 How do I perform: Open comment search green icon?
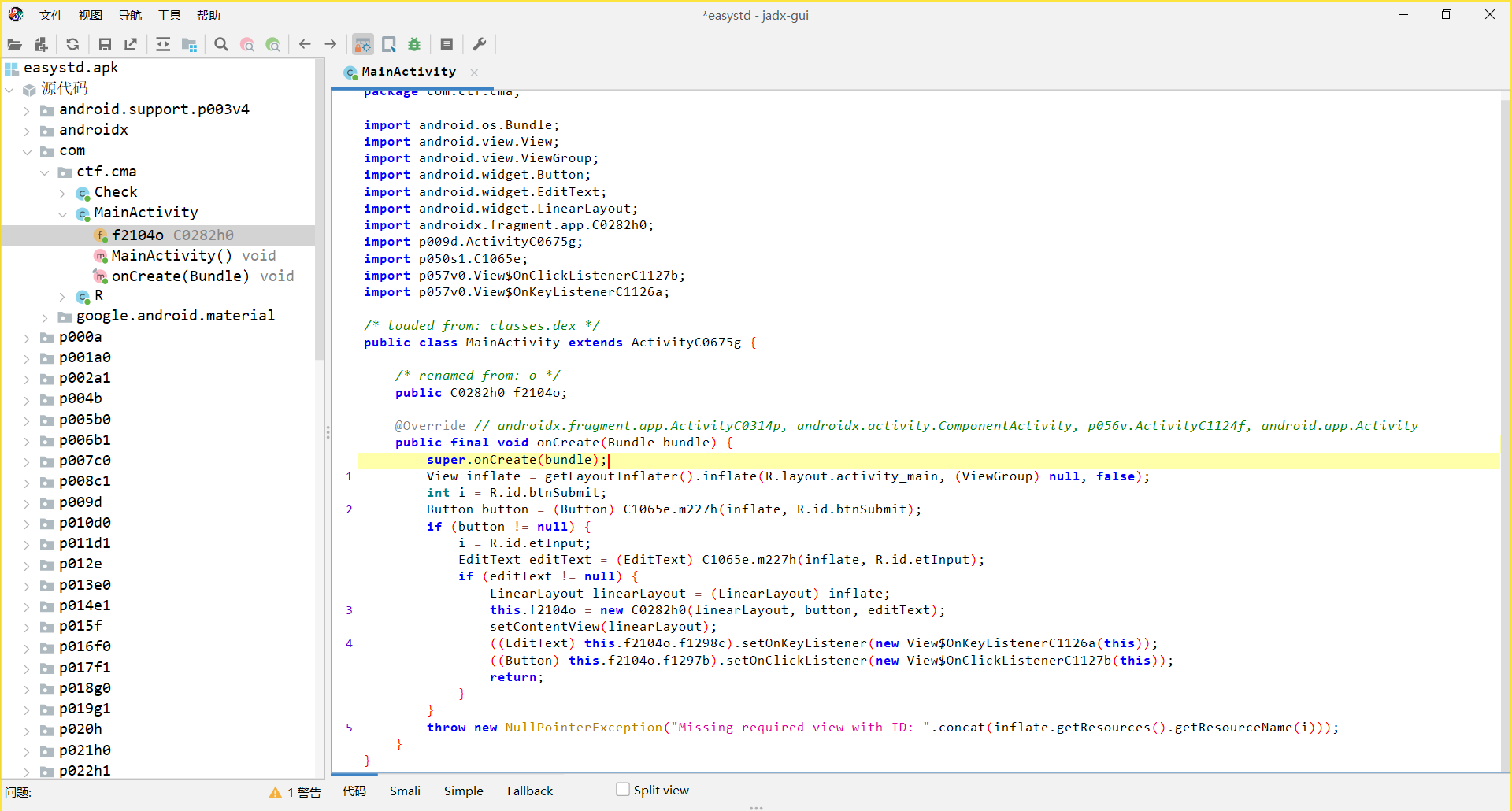tap(273, 45)
